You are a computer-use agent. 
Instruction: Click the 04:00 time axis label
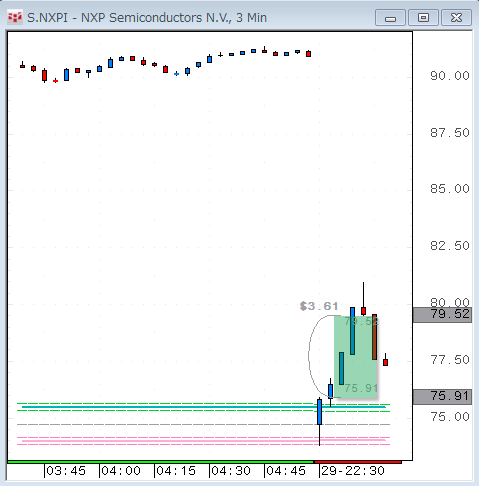click(121, 471)
